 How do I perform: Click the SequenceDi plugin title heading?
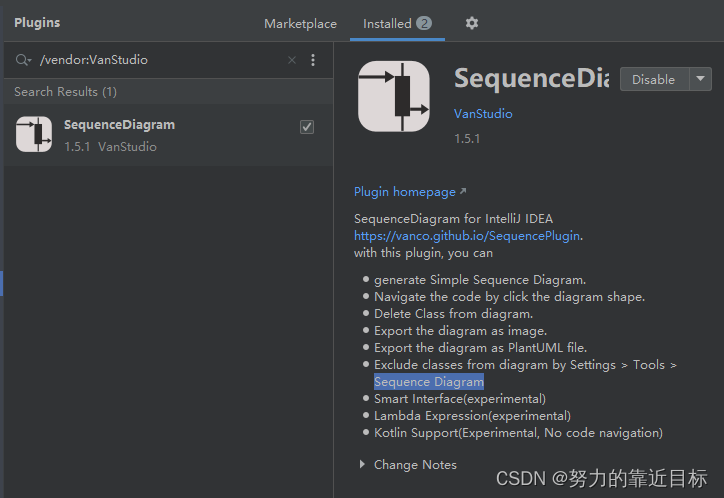531,78
